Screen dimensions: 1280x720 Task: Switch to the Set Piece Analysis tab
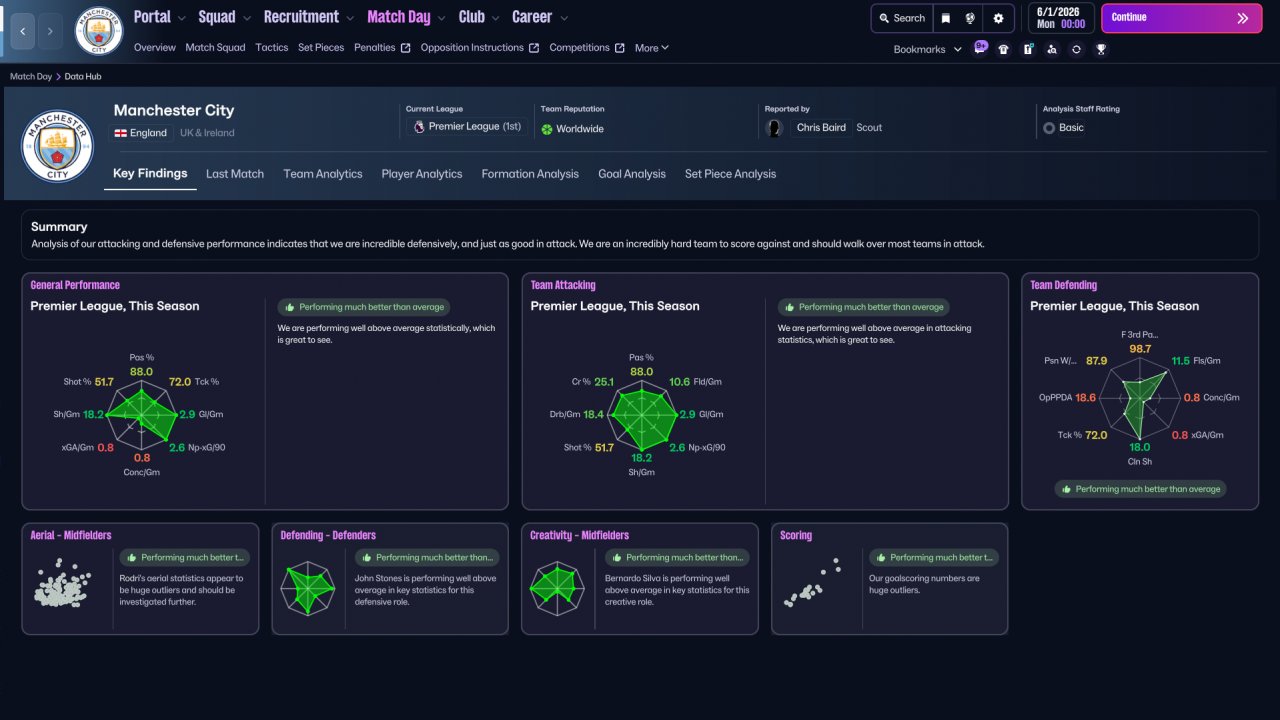[x=730, y=174]
